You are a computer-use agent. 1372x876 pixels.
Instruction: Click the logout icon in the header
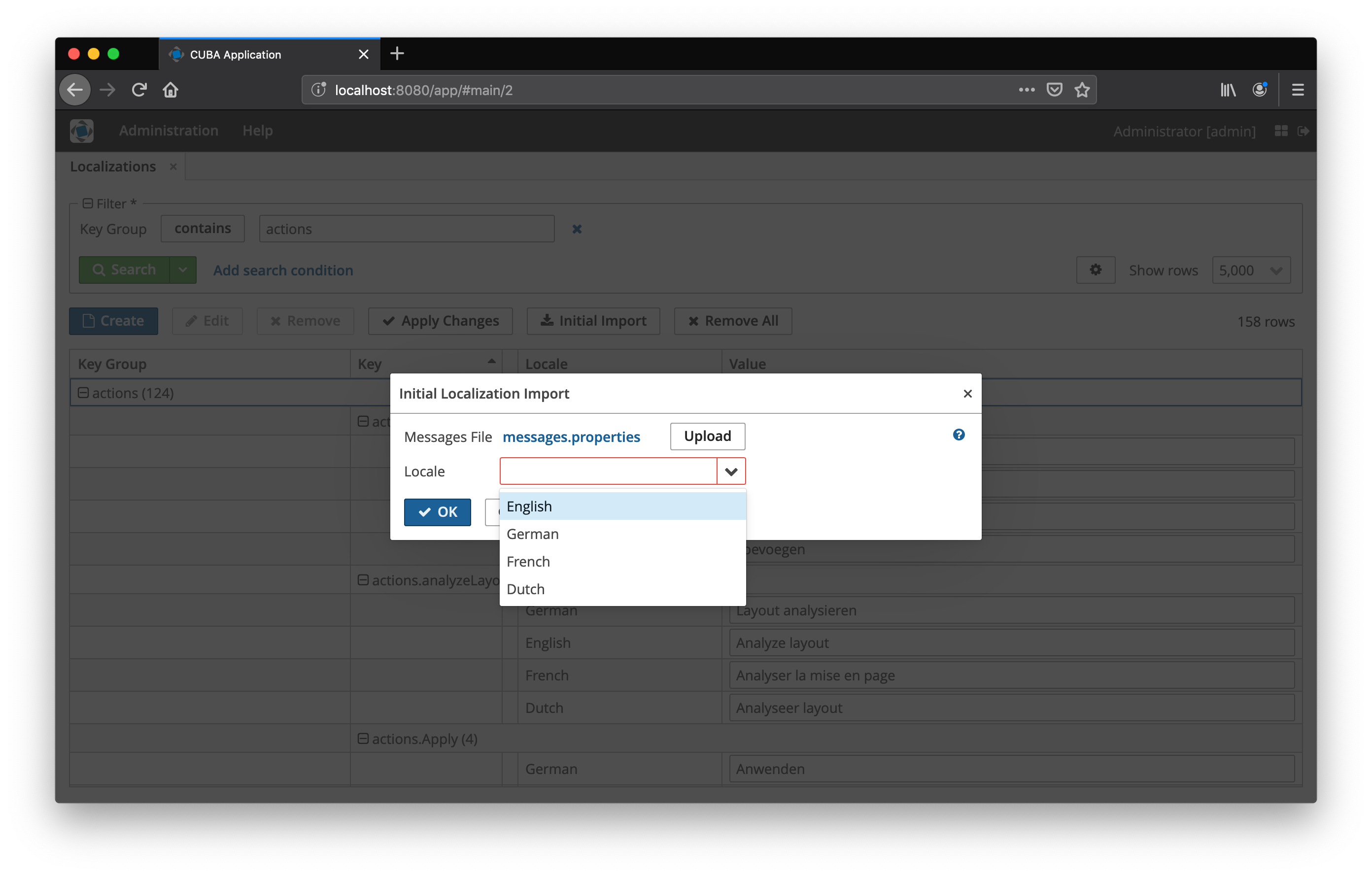pos(1303,131)
